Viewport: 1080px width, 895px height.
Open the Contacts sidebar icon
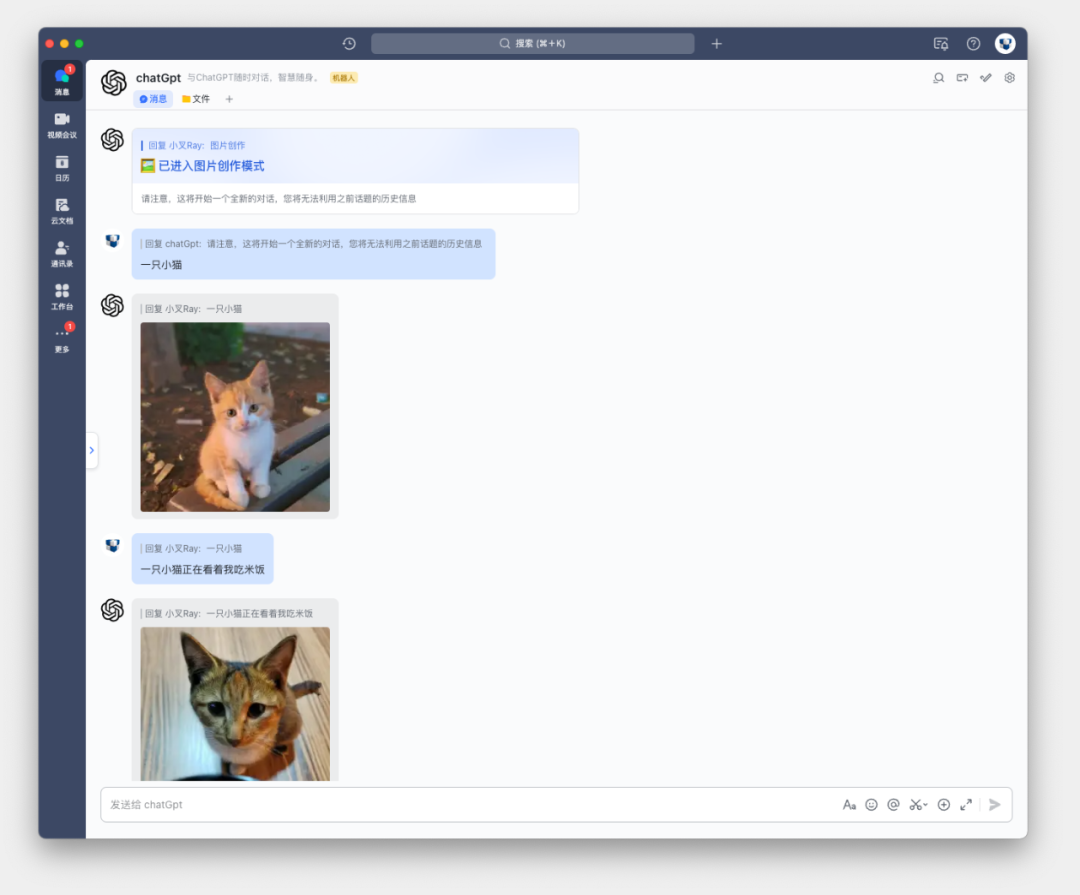coord(62,254)
